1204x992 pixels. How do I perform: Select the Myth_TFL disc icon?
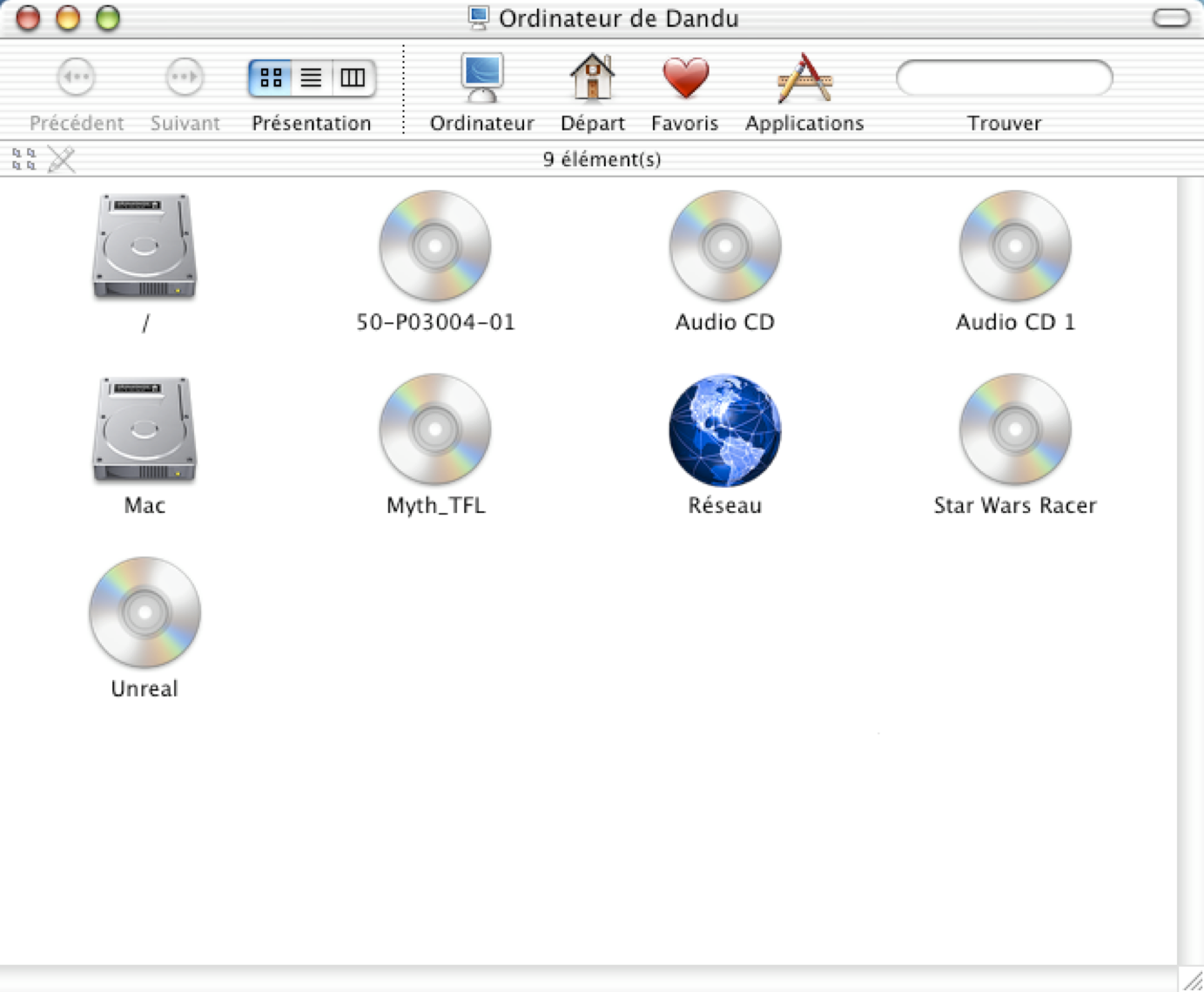pos(435,429)
